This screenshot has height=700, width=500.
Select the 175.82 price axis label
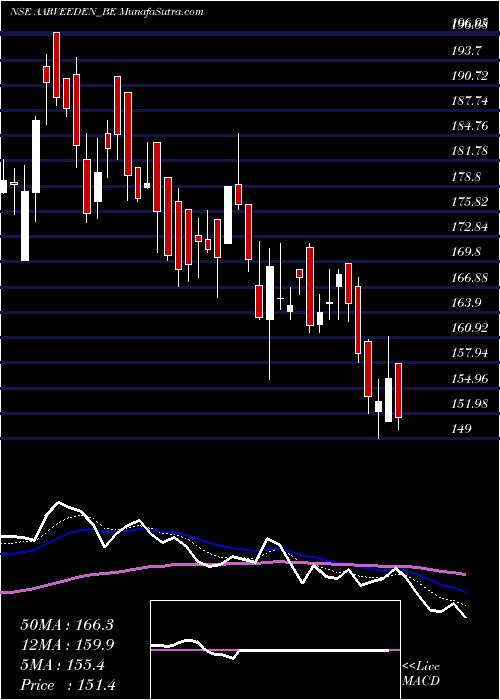point(470,202)
